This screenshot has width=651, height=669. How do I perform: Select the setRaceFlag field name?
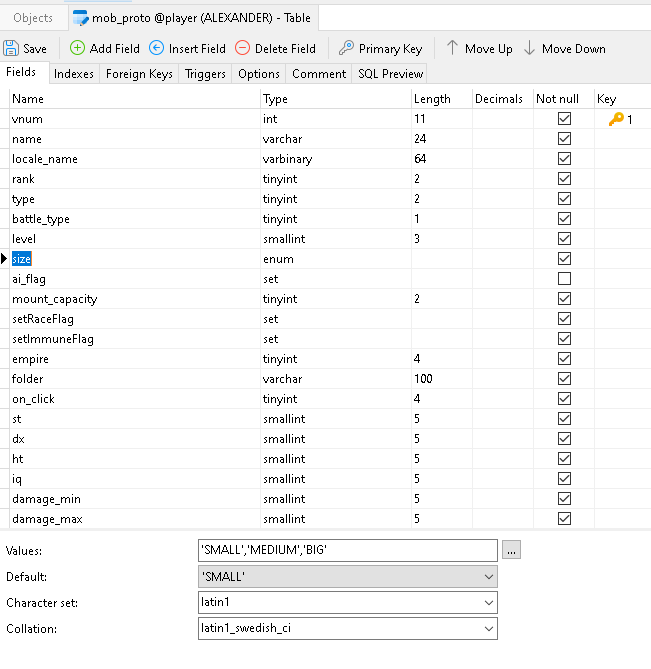43,319
